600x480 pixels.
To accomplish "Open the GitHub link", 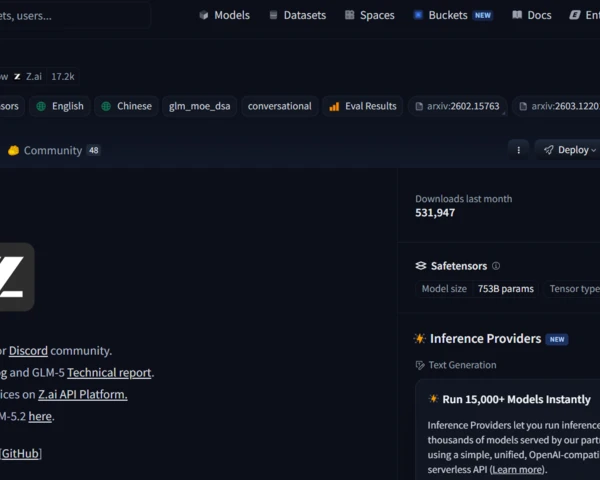I will click(x=21, y=454).
